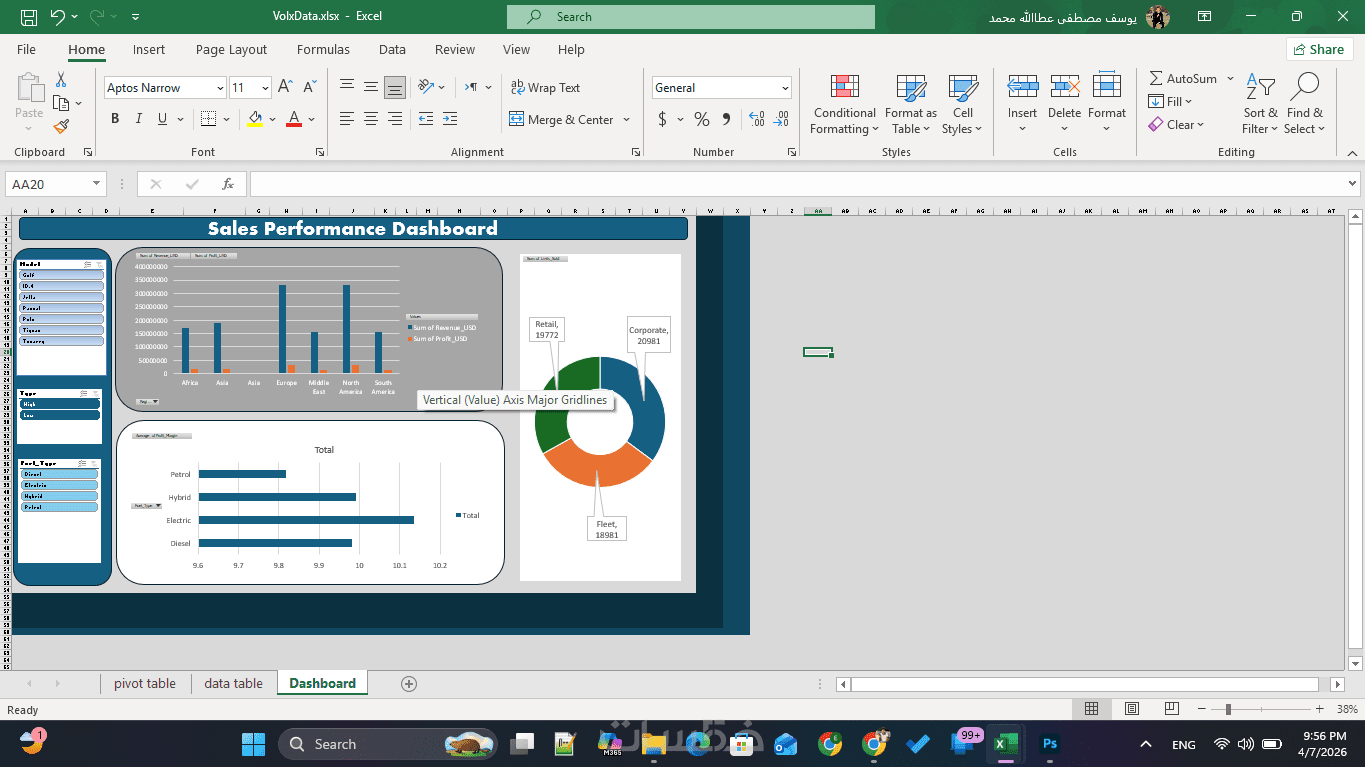1365x767 pixels.
Task: Open the pivot table sheet tab
Action: pos(145,684)
